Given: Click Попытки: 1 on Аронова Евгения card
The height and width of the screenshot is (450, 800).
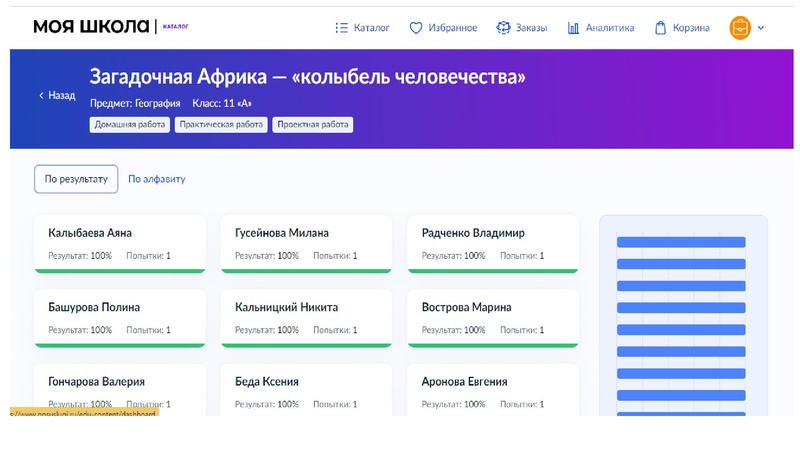Looking at the screenshot, I should 522,404.
